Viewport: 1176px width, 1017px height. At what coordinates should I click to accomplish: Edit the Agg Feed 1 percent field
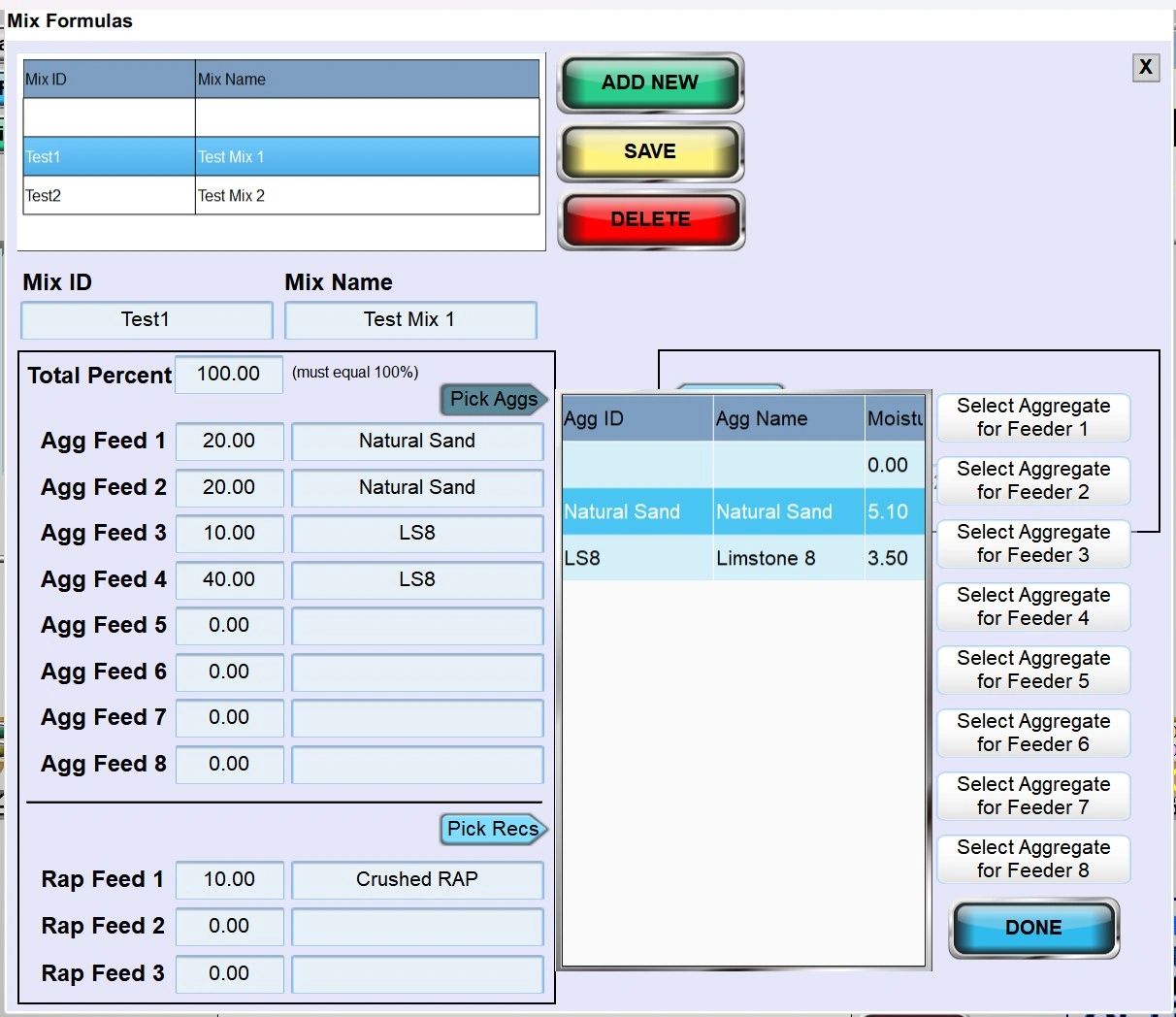[x=229, y=442]
